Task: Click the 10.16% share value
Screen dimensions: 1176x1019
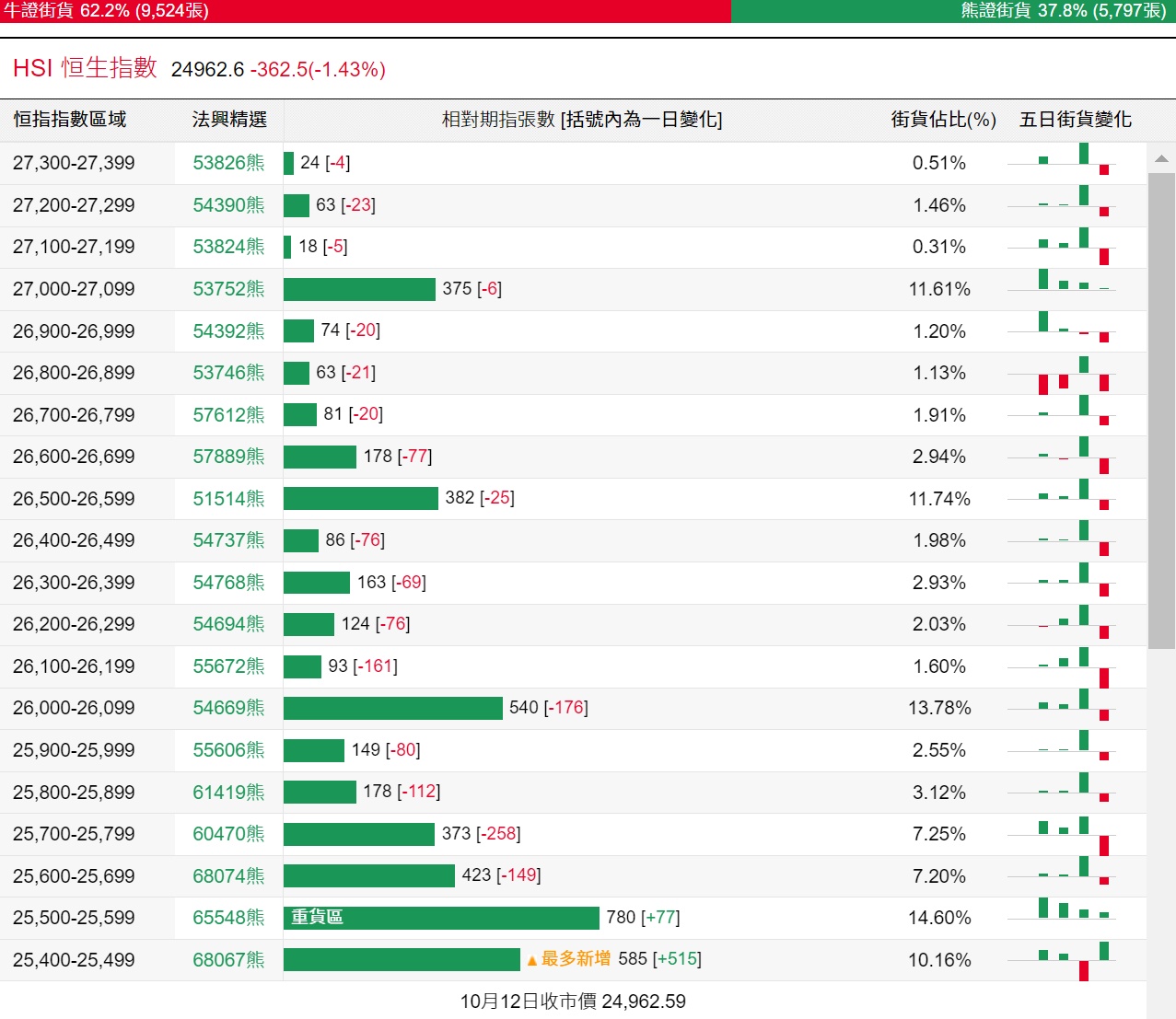Action: (x=939, y=960)
